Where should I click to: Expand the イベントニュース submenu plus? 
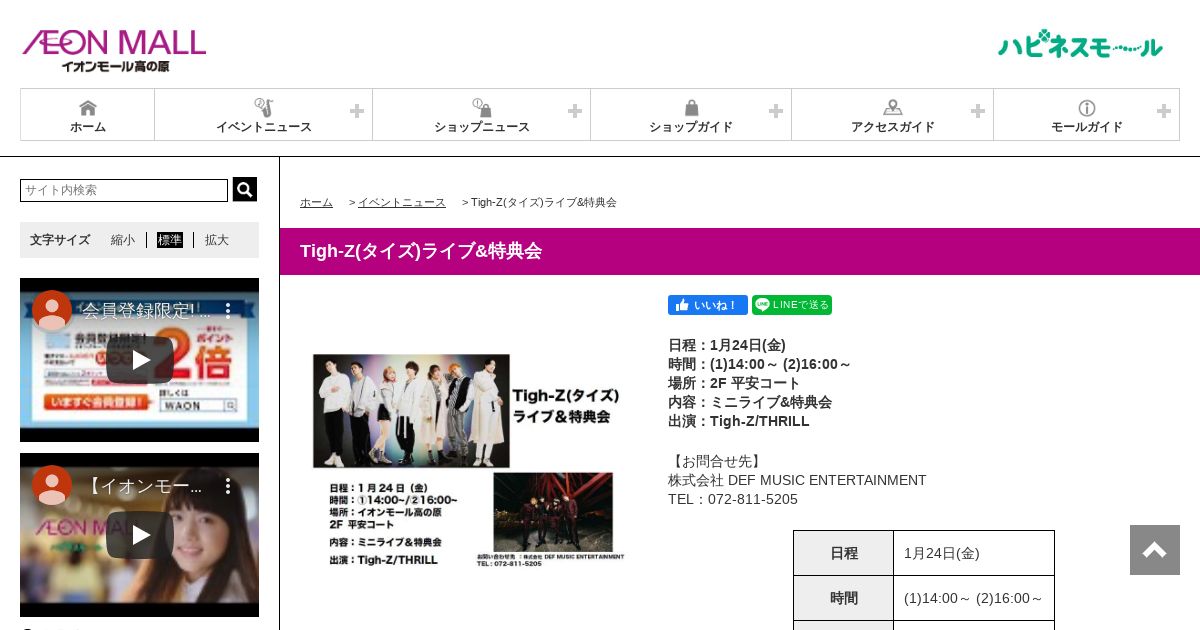click(x=357, y=111)
